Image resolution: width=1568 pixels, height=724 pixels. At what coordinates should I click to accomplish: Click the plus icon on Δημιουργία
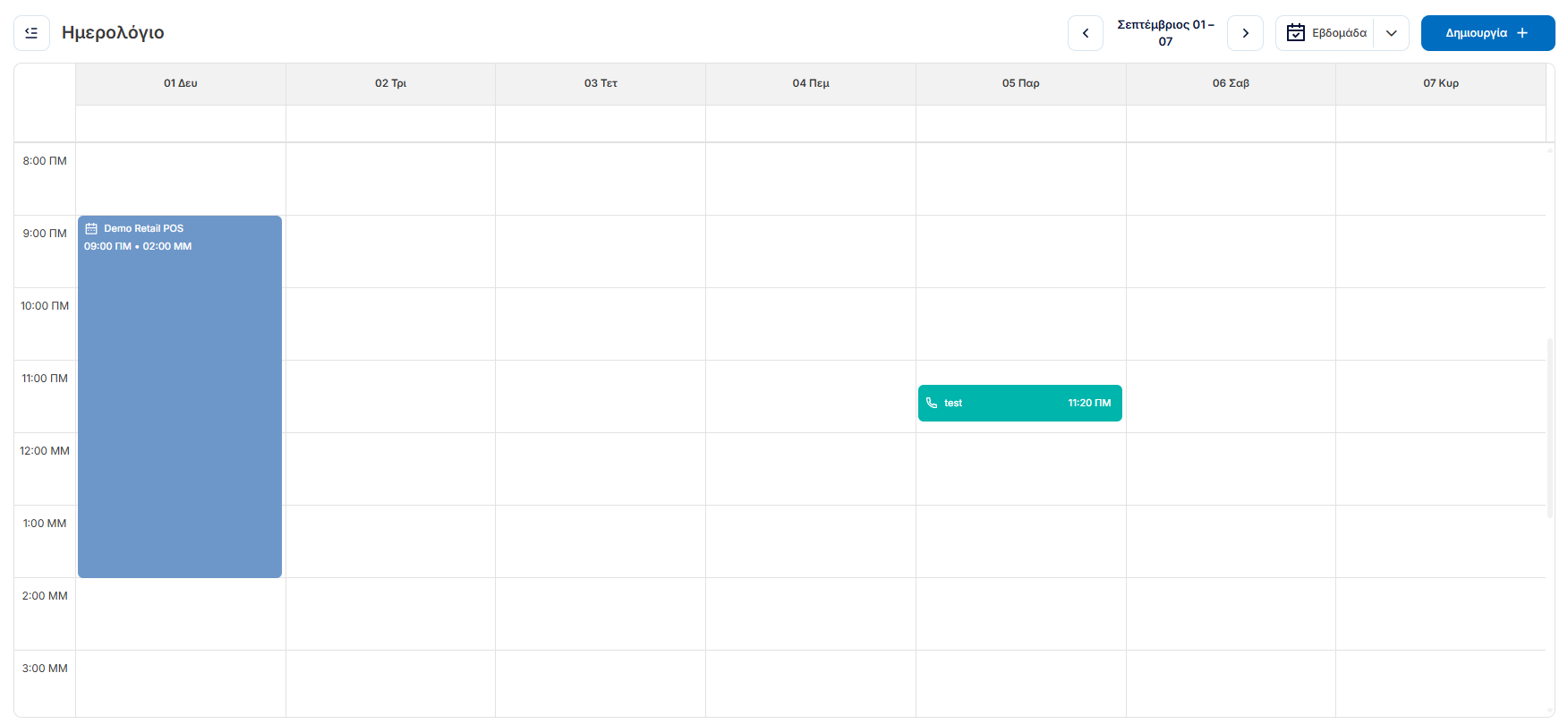point(1522,33)
